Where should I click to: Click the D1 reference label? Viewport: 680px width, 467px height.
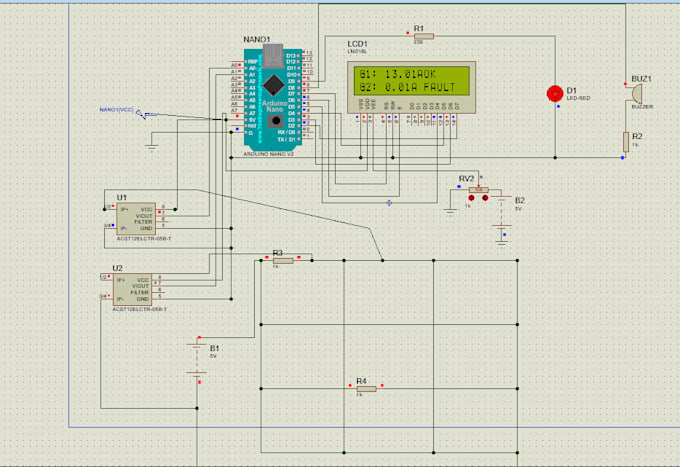571,91
